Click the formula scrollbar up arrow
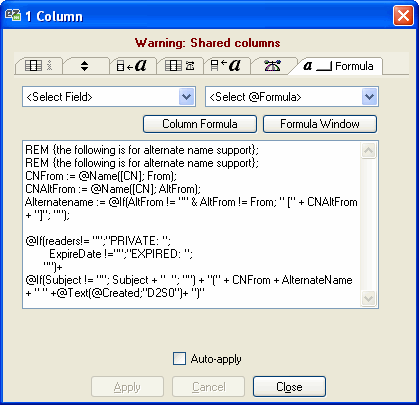Viewport: 419px width, 405px height. point(368,151)
